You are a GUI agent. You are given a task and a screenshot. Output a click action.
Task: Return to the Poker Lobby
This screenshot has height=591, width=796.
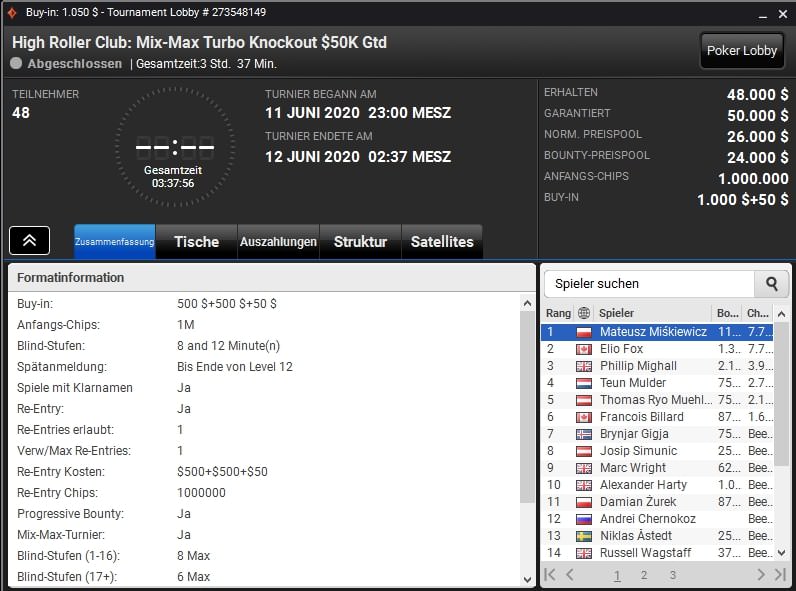pyautogui.click(x=741, y=51)
